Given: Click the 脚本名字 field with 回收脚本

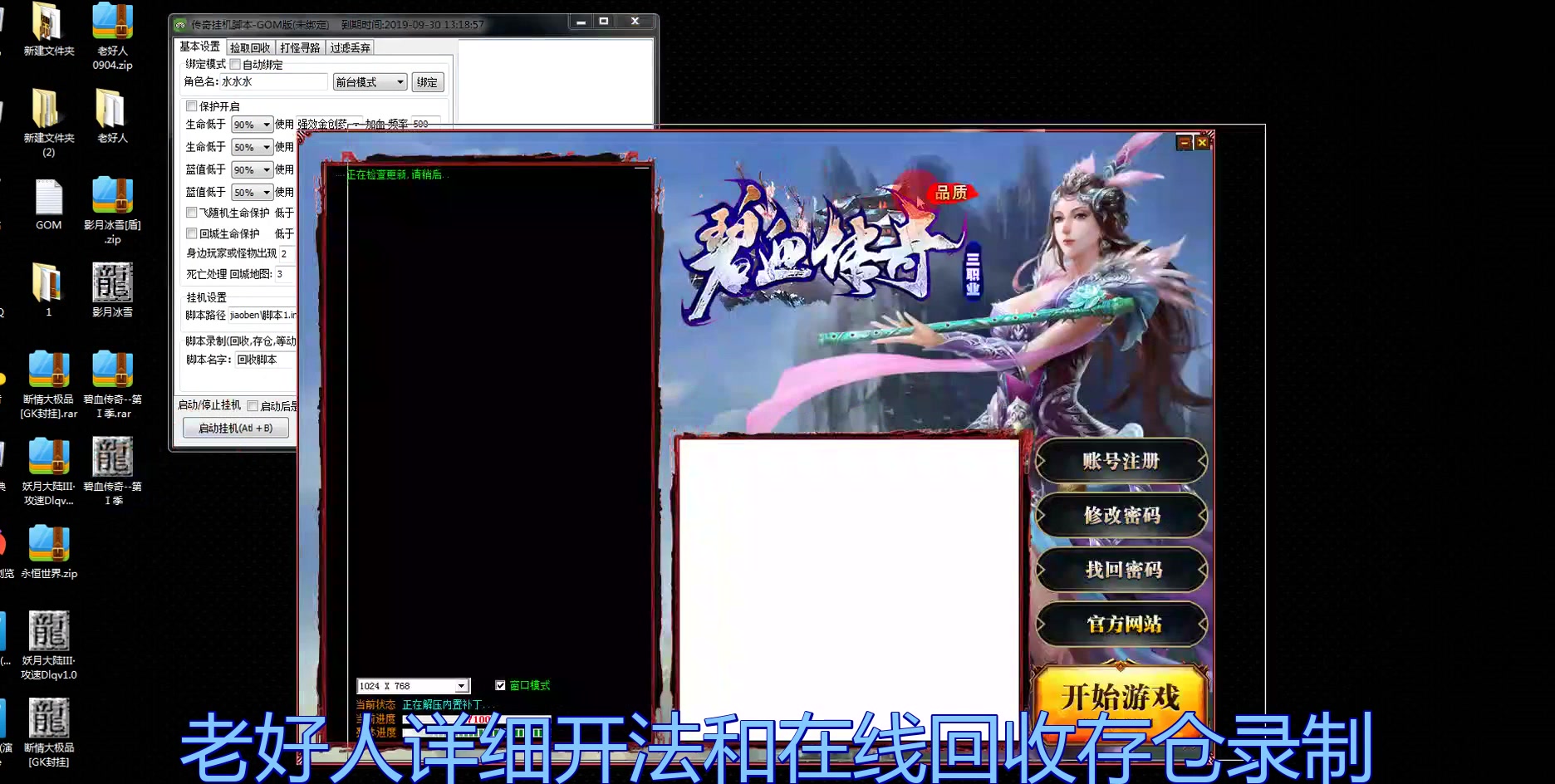Looking at the screenshot, I should tap(266, 360).
